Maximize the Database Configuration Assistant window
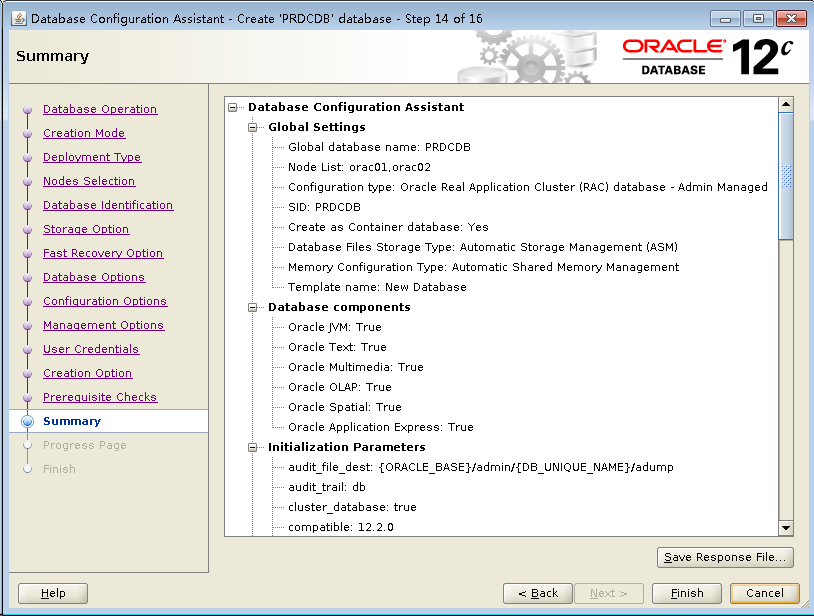 click(758, 19)
